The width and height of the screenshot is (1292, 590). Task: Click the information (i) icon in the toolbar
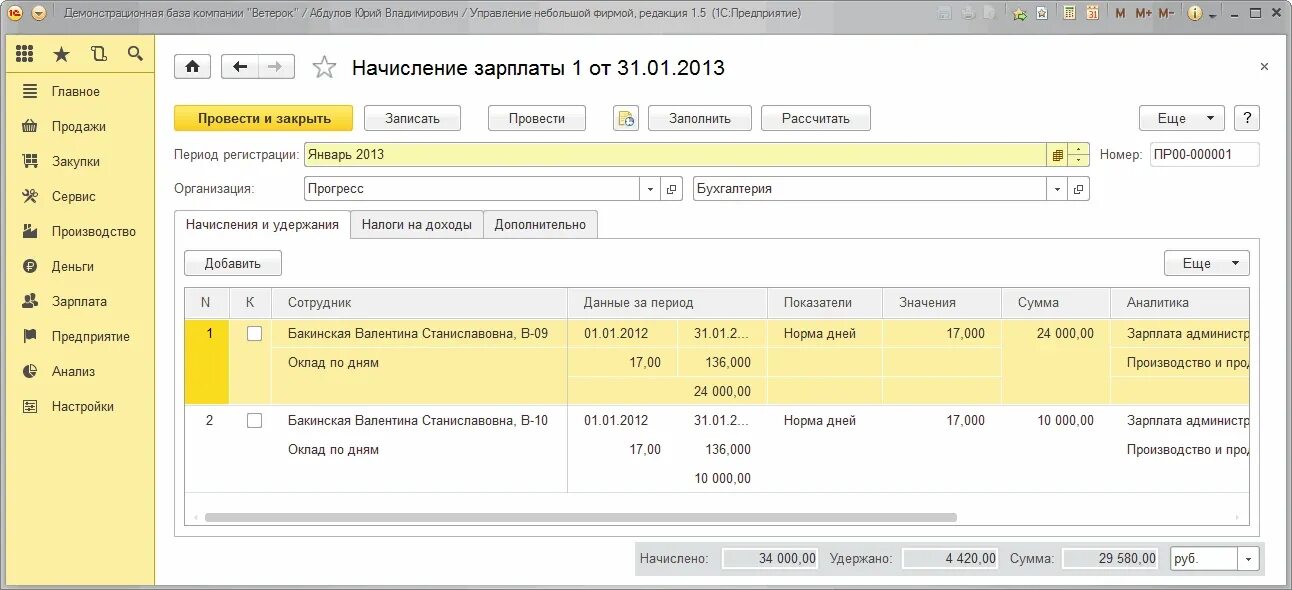pos(1197,12)
